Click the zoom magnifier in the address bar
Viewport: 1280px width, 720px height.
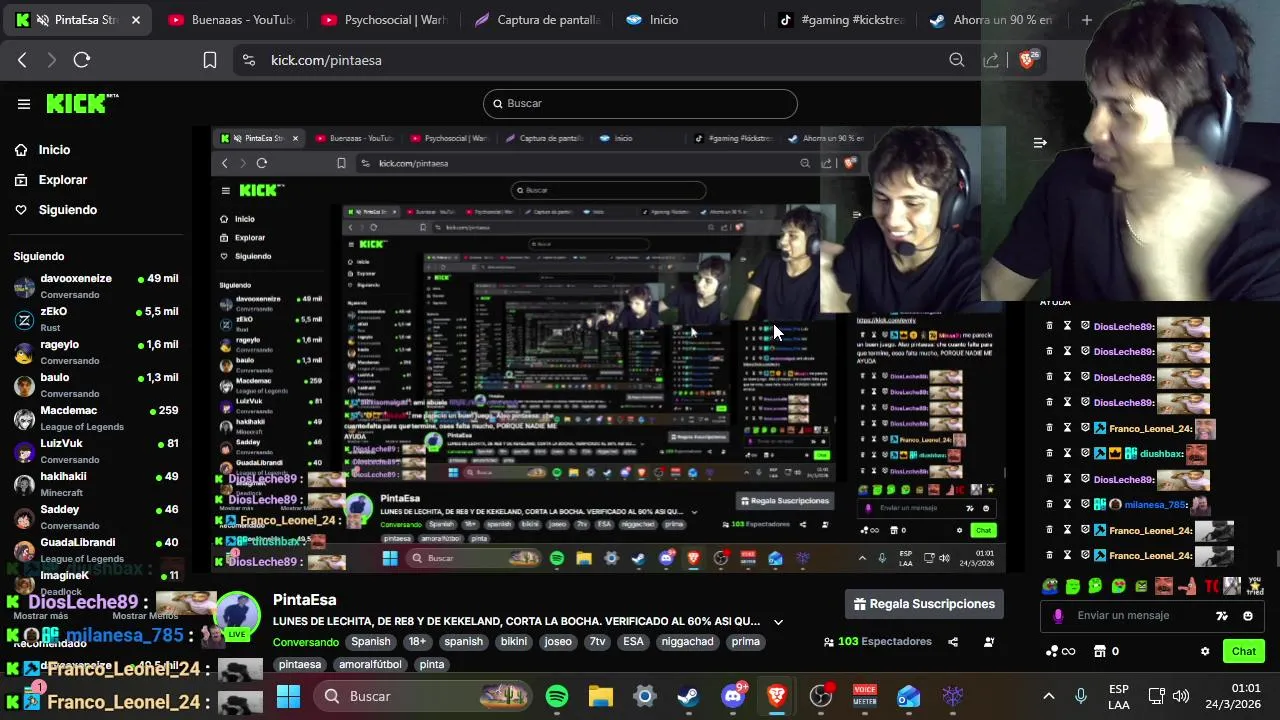pyautogui.click(x=957, y=60)
